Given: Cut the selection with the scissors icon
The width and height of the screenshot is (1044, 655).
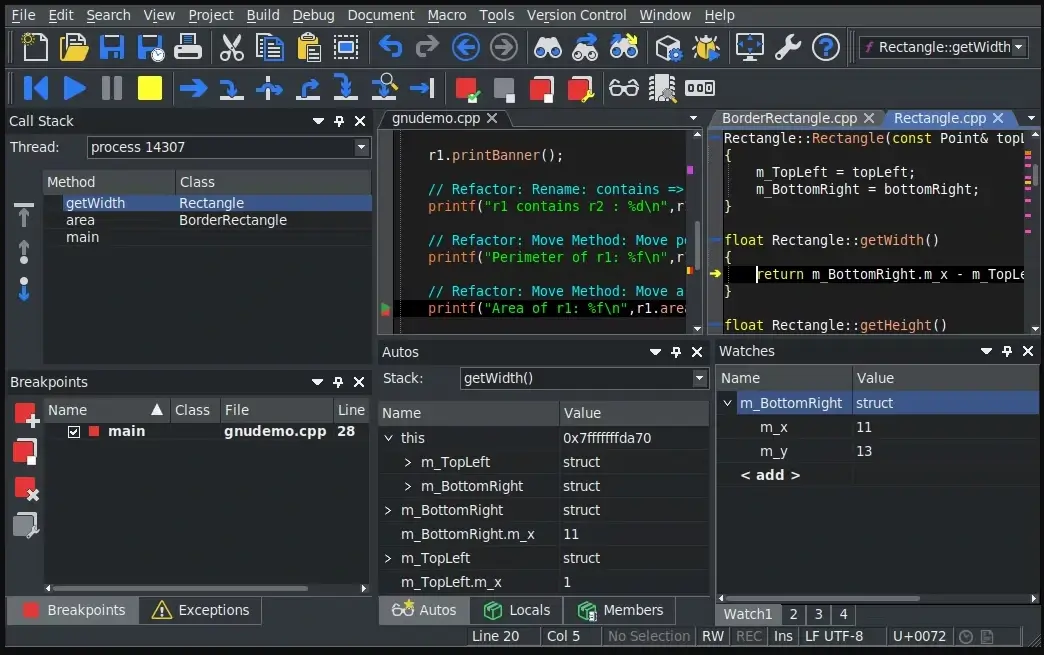Looking at the screenshot, I should click(232, 47).
